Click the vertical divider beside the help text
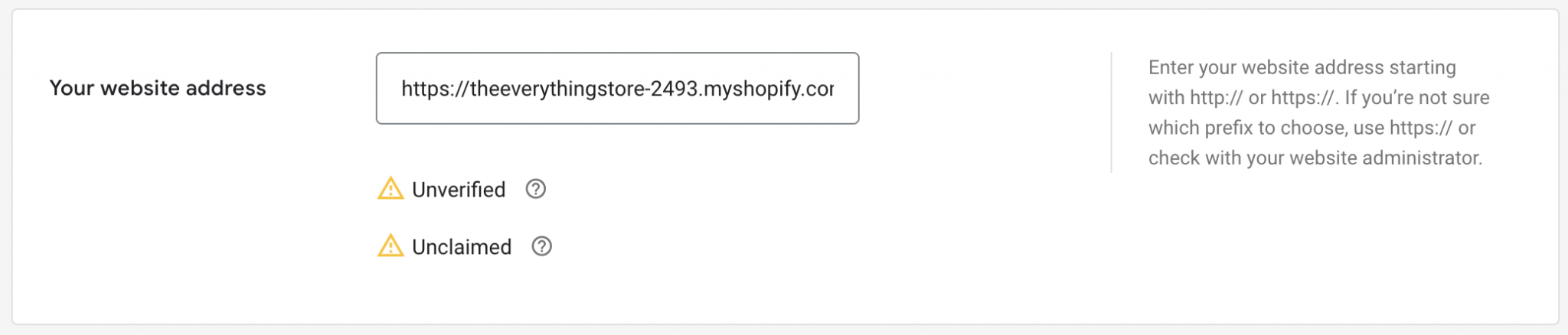 click(x=1112, y=112)
